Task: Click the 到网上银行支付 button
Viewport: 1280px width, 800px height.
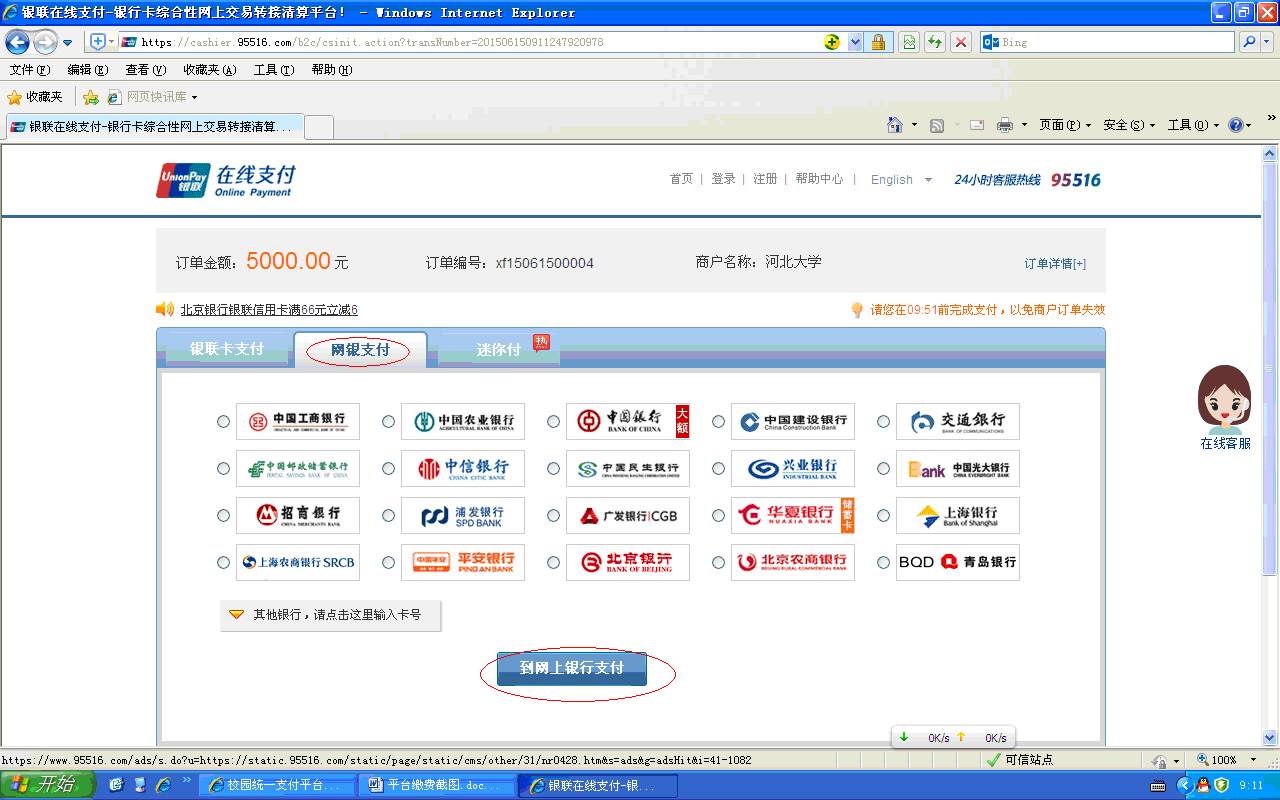Action: click(572, 668)
